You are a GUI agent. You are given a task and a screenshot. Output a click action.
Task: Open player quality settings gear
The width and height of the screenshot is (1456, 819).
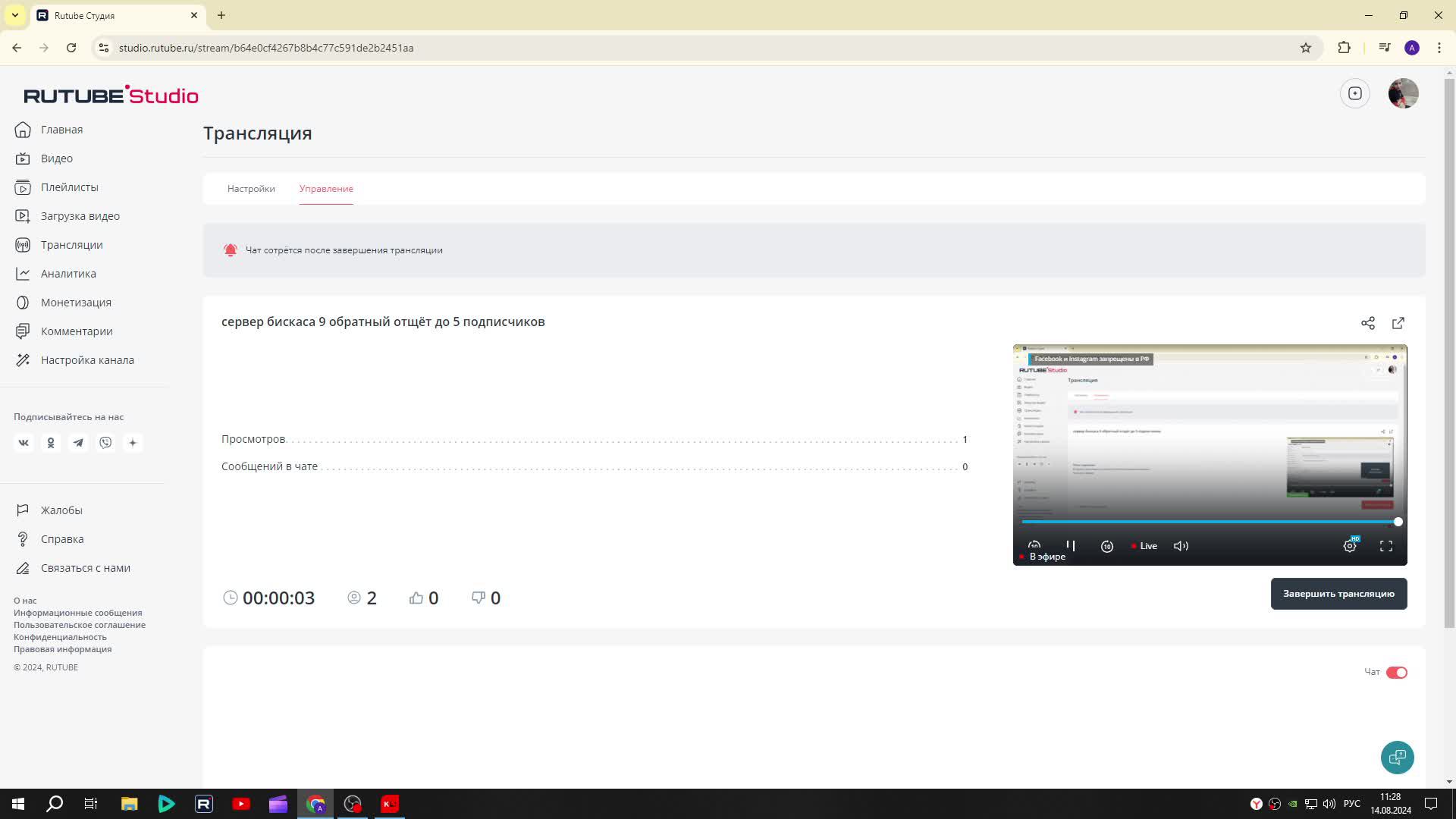pos(1350,546)
